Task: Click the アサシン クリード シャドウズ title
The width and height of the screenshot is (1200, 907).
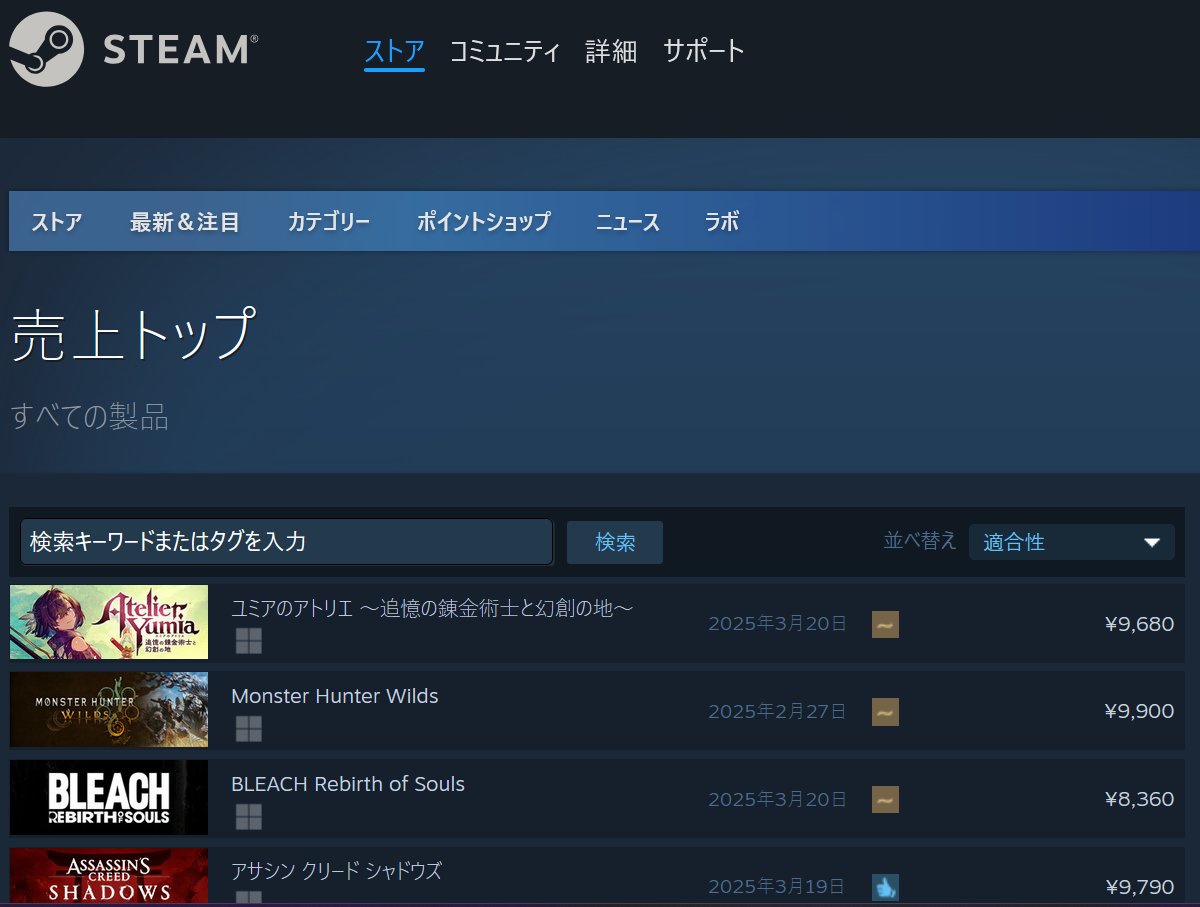Action: [x=336, y=870]
